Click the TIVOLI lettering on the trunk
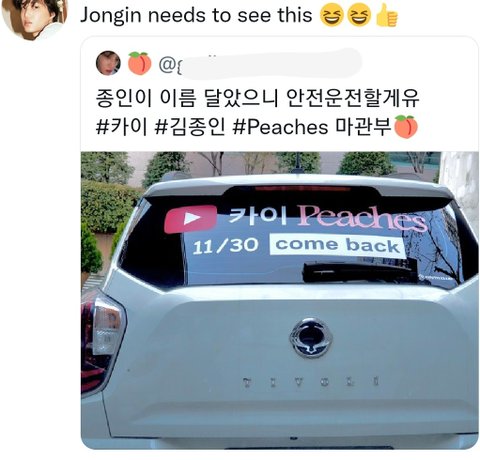480x460 pixels. click(x=311, y=382)
